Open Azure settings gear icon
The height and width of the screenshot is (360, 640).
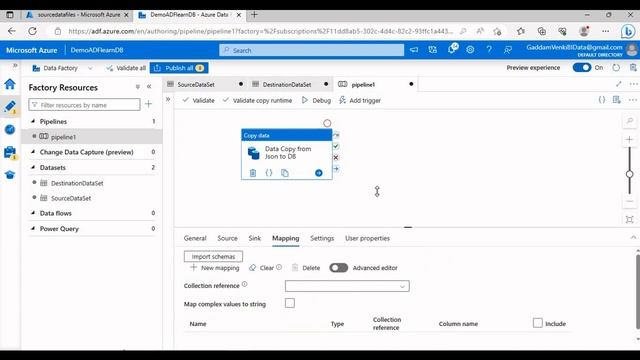470,50
